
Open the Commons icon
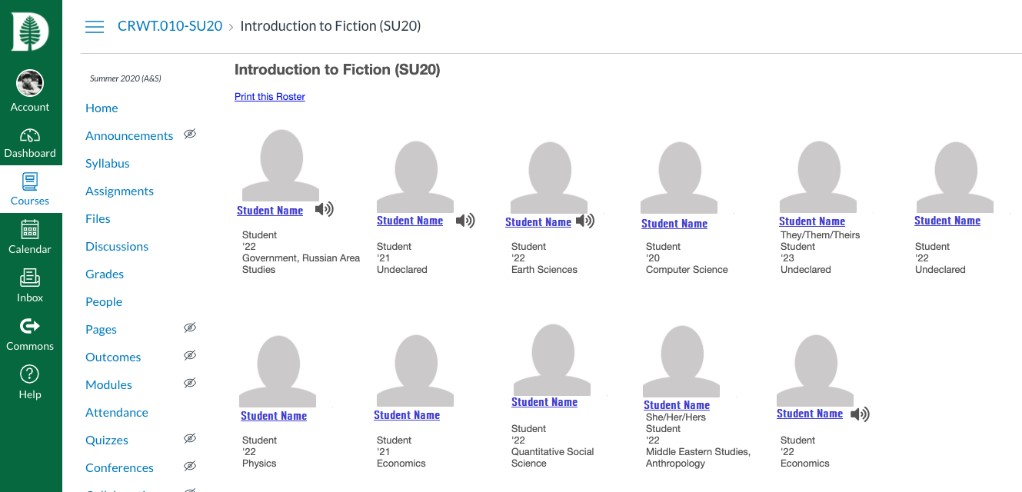click(30, 326)
